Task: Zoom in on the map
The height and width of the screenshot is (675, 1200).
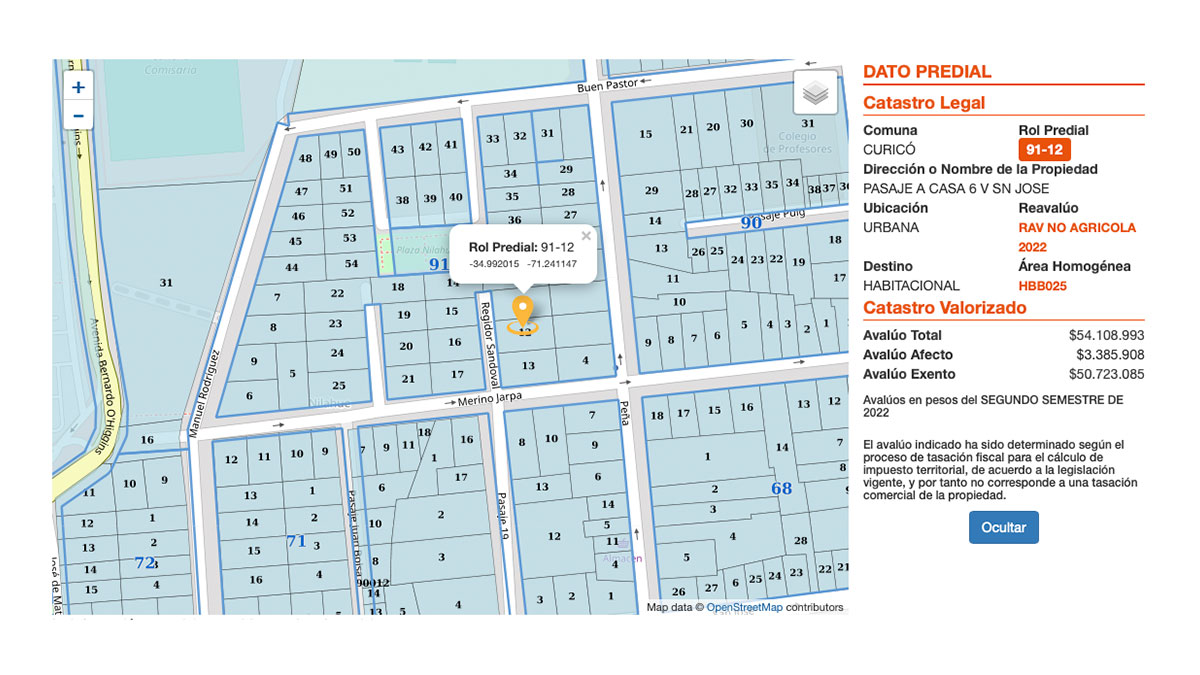Action: pos(78,87)
